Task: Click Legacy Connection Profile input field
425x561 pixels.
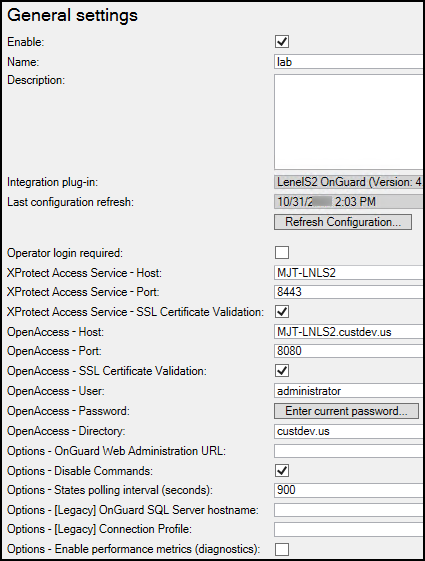Action: click(349, 529)
